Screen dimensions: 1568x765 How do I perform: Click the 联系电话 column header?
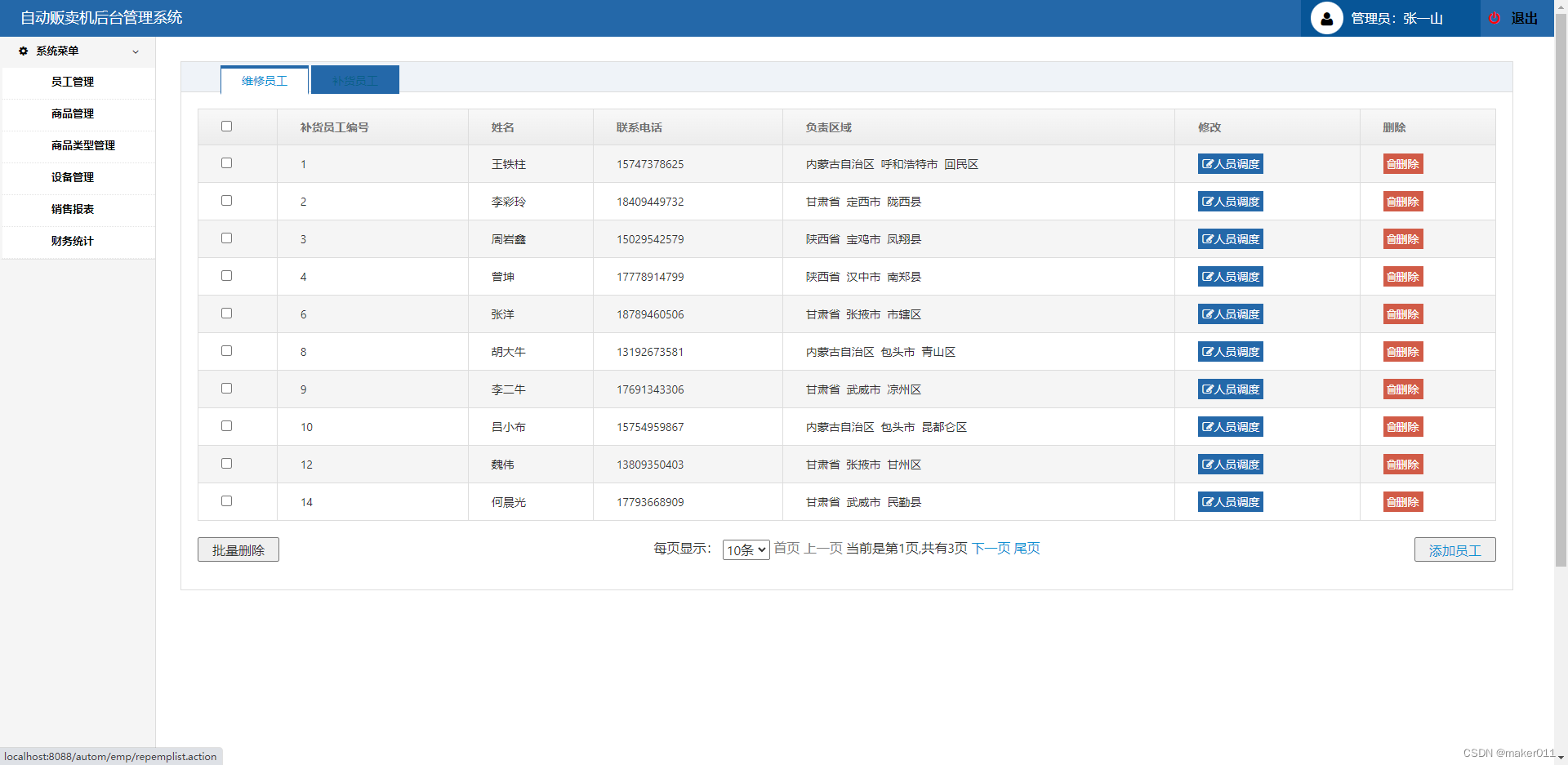pos(639,127)
